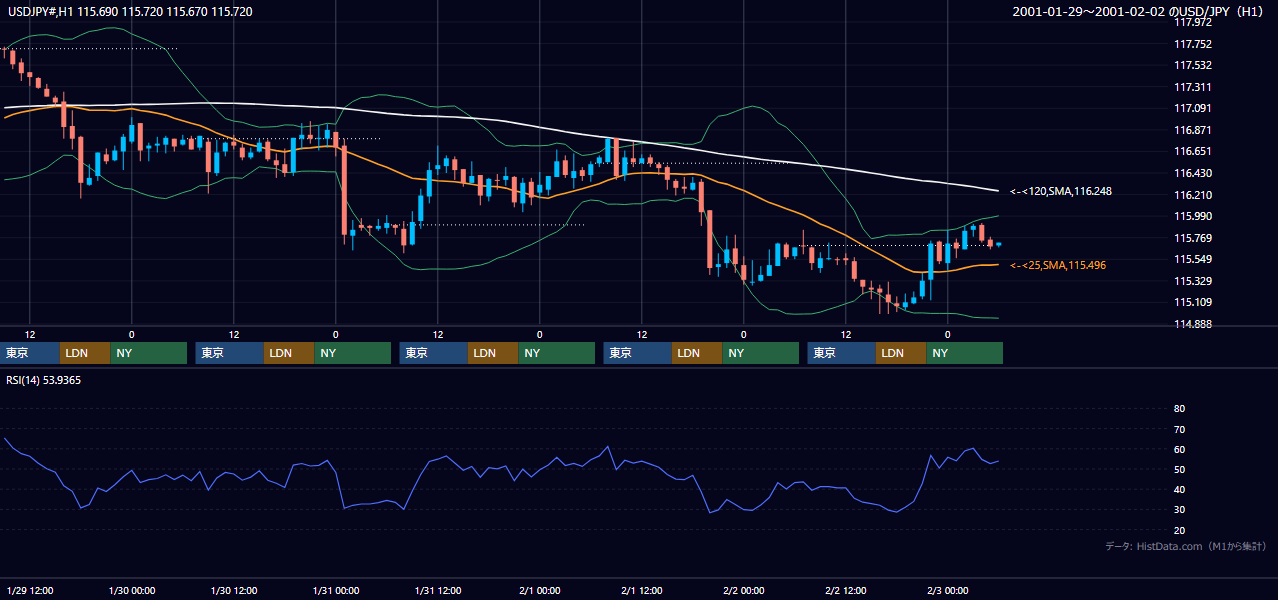This screenshot has height=600, width=1278.
Task: Click price axis value 114.888
Action: [x=1191, y=324]
